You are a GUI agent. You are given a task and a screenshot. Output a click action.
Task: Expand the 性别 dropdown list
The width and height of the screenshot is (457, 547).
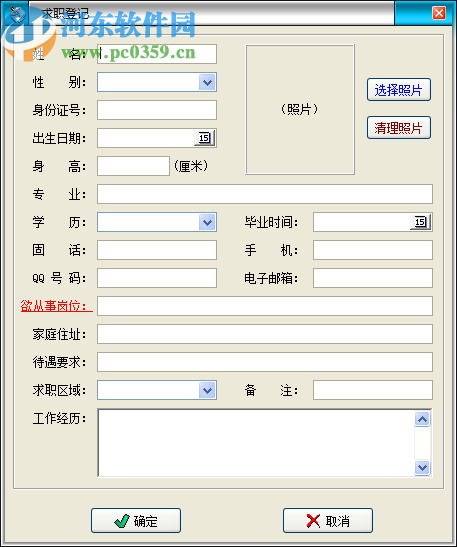[x=207, y=82]
